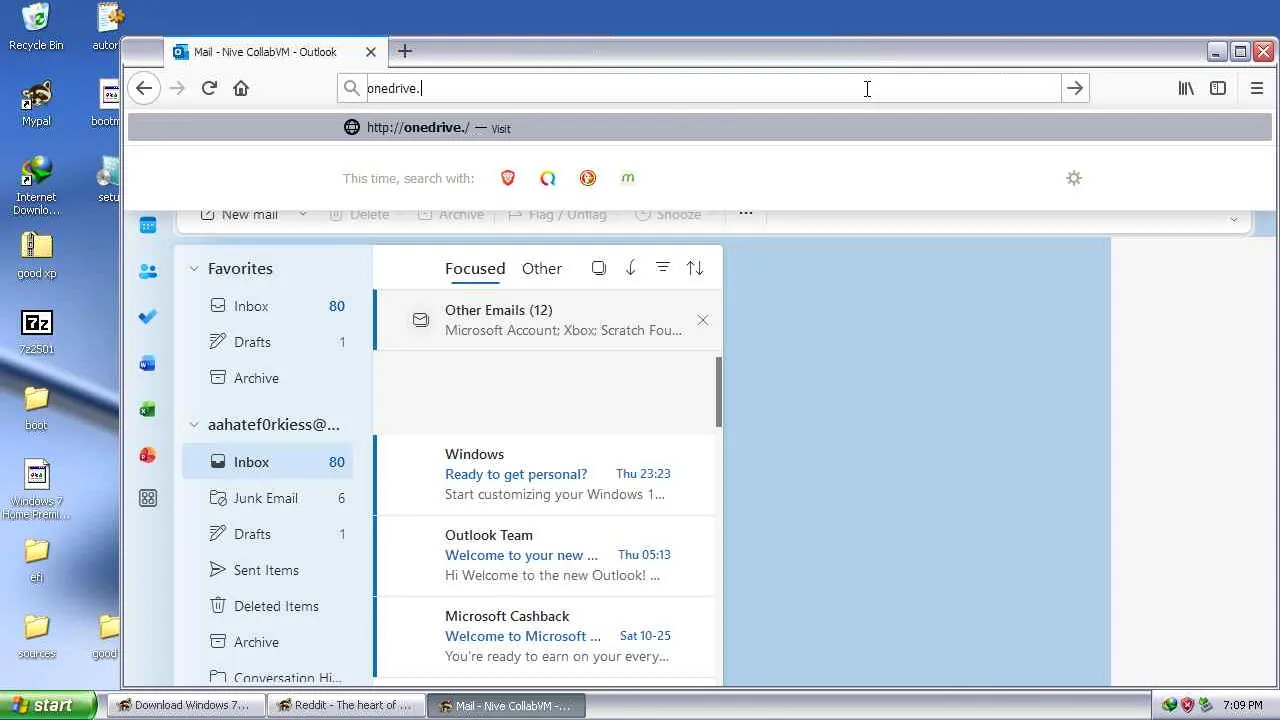
Task: Collapse the Favorites folder group
Action: click(194, 269)
